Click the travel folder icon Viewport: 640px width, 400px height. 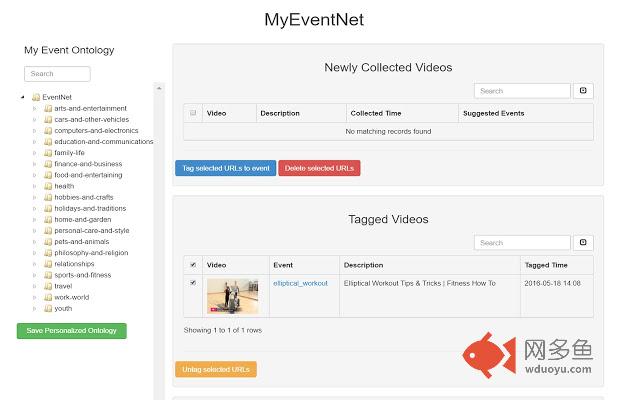click(48, 286)
